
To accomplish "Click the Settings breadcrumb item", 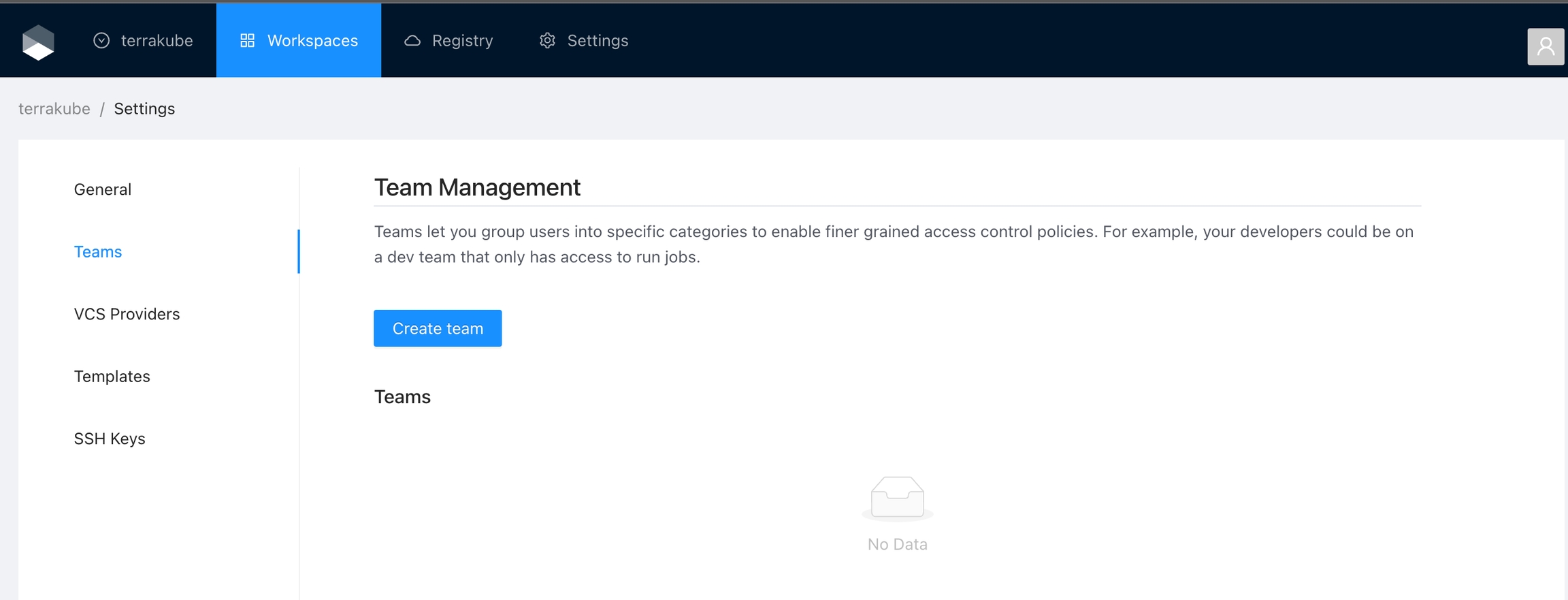I will point(144,109).
